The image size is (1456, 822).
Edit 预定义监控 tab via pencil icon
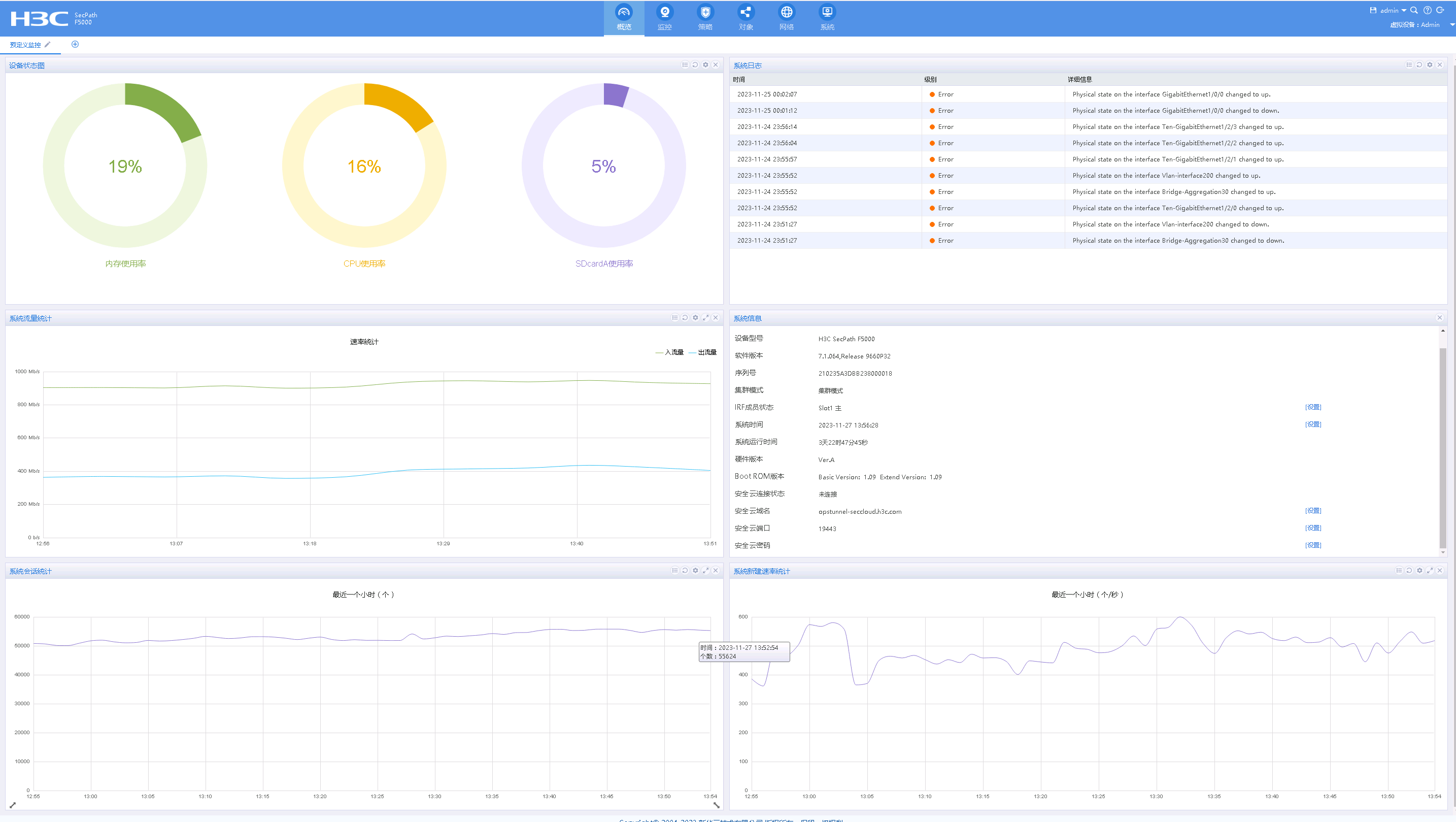point(48,45)
